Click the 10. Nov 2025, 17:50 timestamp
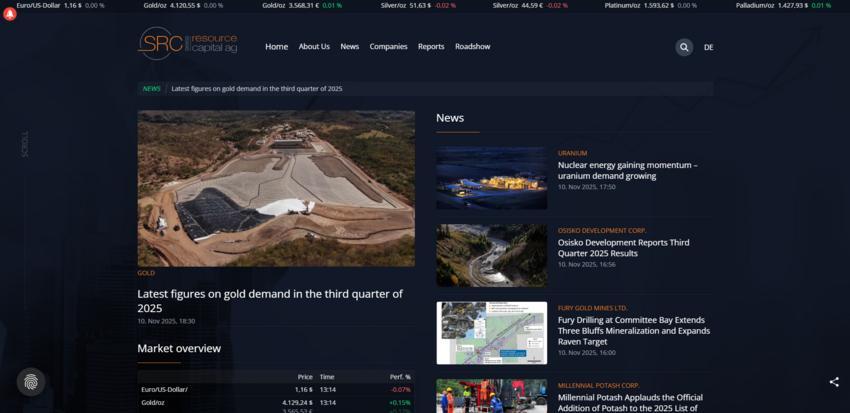The width and height of the screenshot is (850, 413). pyautogui.click(x=587, y=187)
